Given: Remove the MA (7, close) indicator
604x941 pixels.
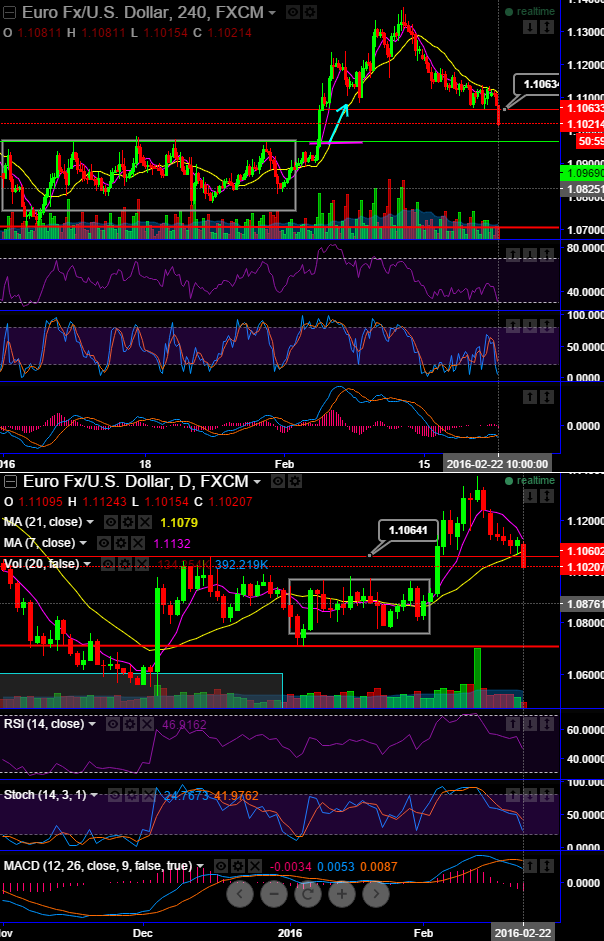Looking at the screenshot, I should click(x=137, y=543).
